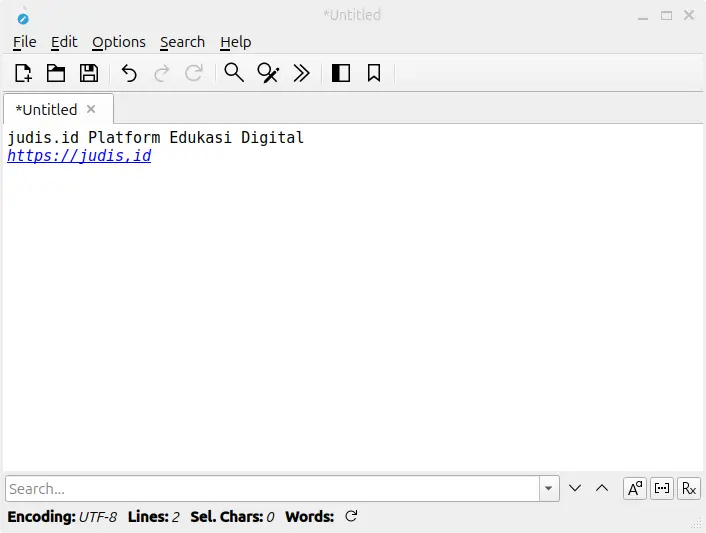Open the Find and Replace tool
The width and height of the screenshot is (706, 533).
268,73
